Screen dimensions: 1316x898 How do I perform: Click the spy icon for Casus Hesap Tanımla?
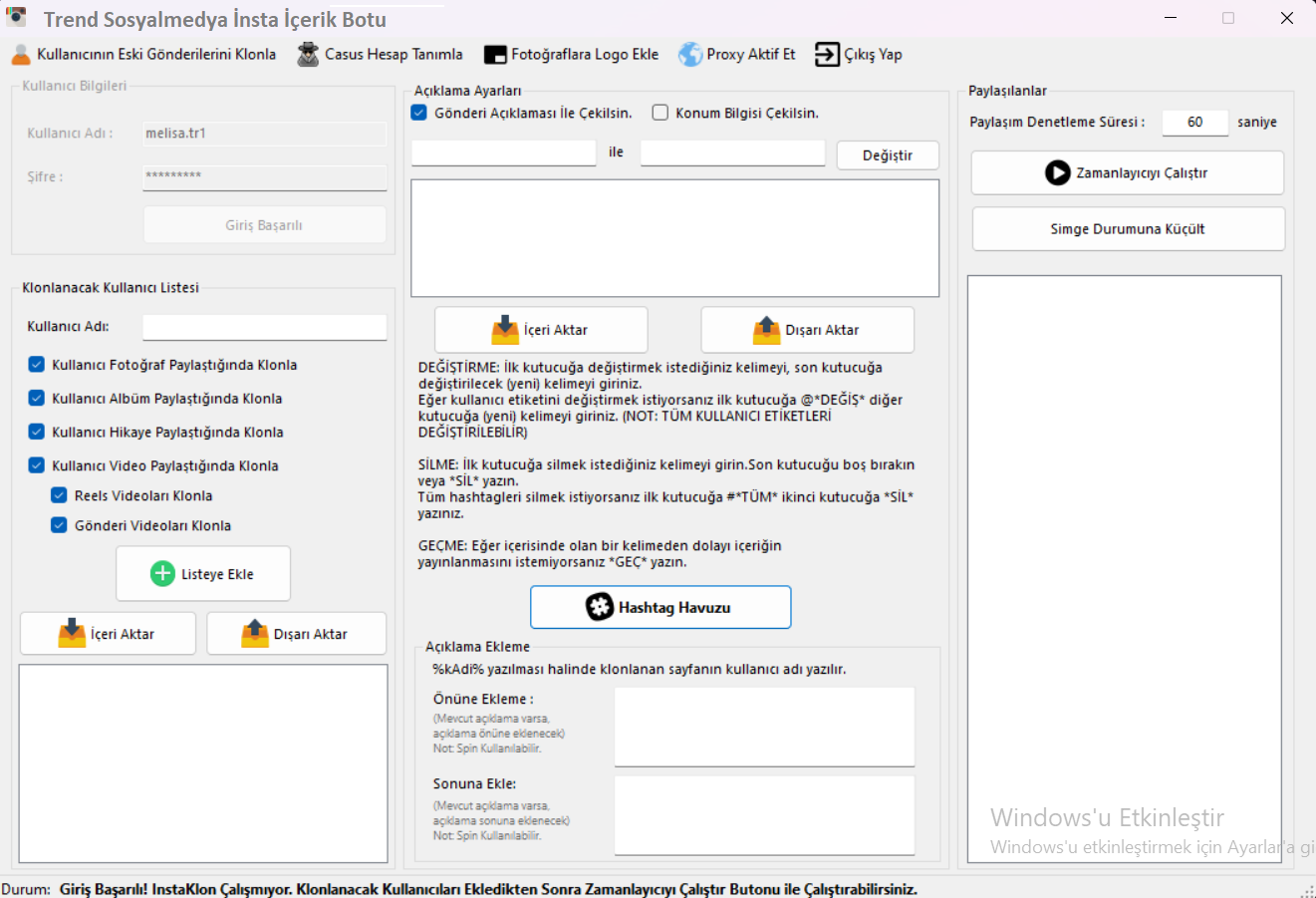(x=308, y=55)
